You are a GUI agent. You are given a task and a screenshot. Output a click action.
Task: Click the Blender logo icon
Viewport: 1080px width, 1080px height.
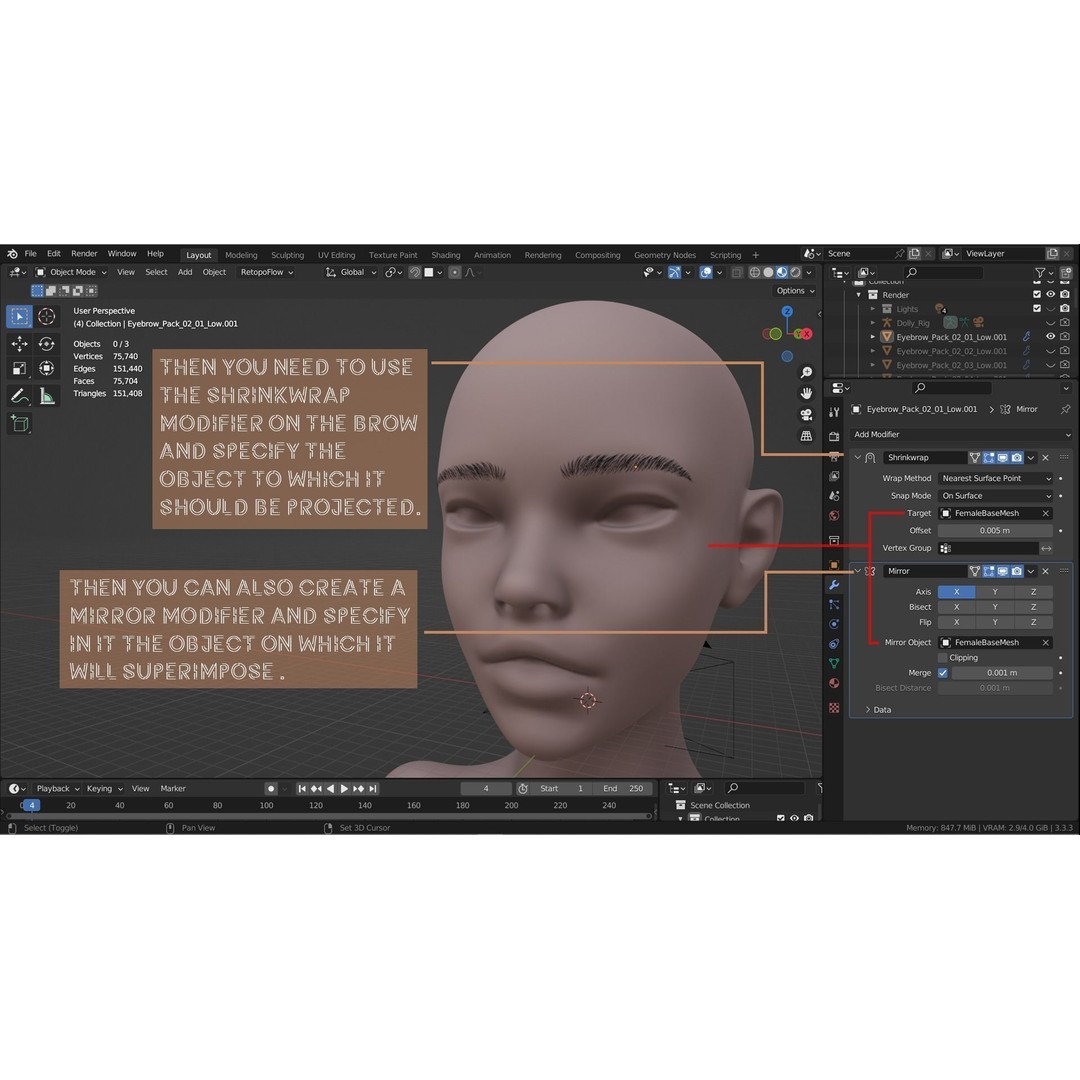click(x=12, y=253)
